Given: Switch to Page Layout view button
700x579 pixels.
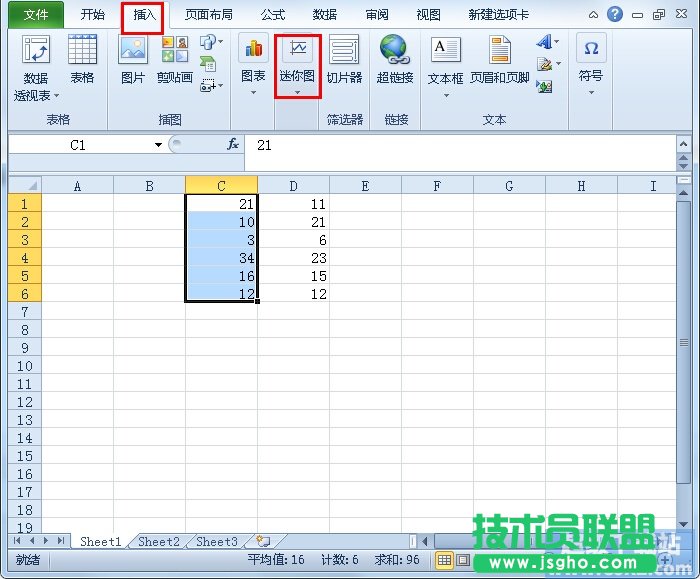Looking at the screenshot, I should coord(463,559).
